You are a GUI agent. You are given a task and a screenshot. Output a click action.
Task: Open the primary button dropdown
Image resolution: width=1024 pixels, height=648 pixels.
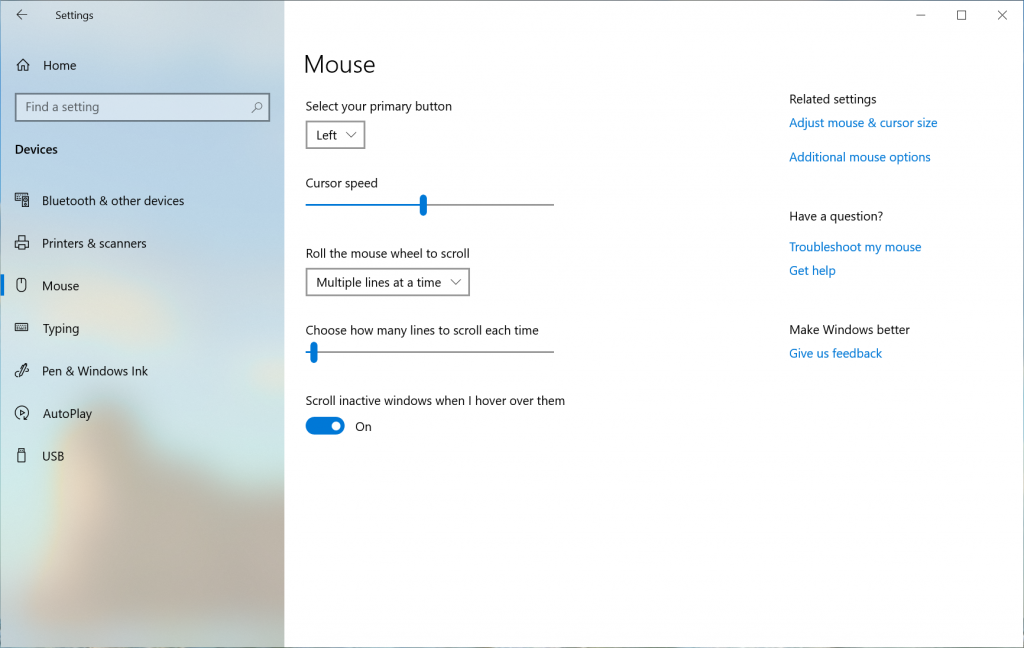[x=334, y=134]
